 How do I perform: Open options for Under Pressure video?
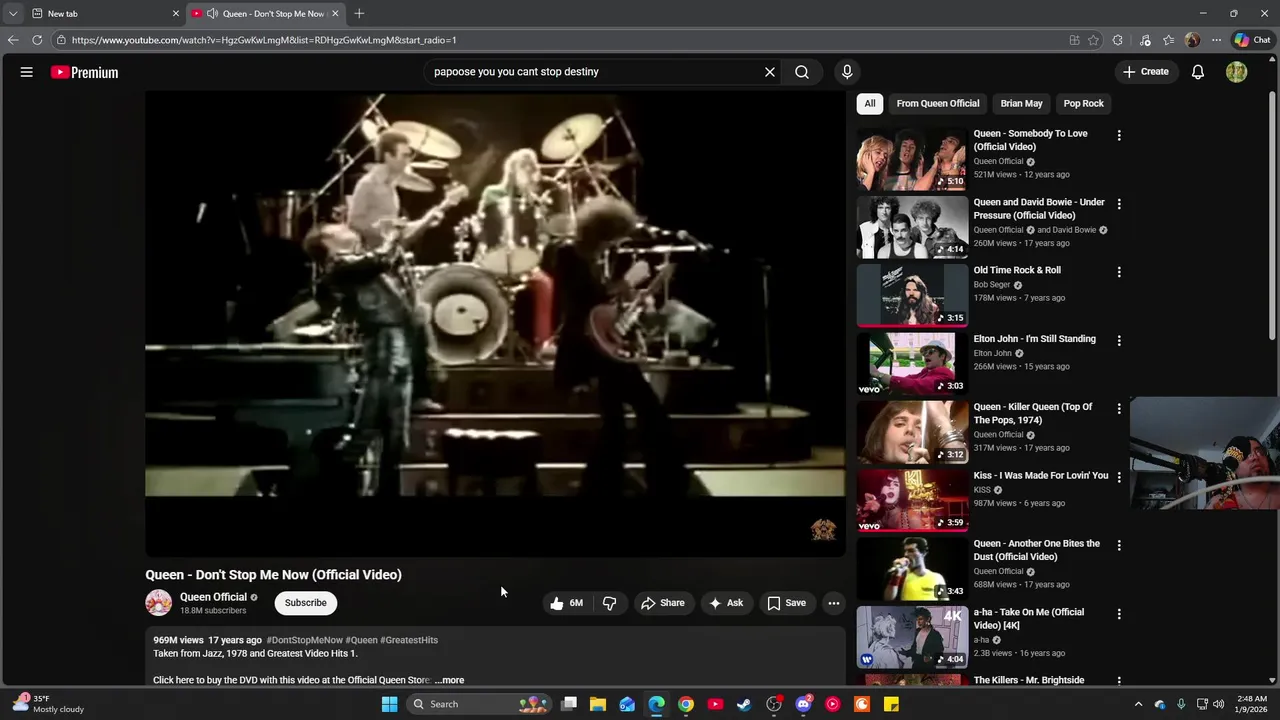point(1119,204)
